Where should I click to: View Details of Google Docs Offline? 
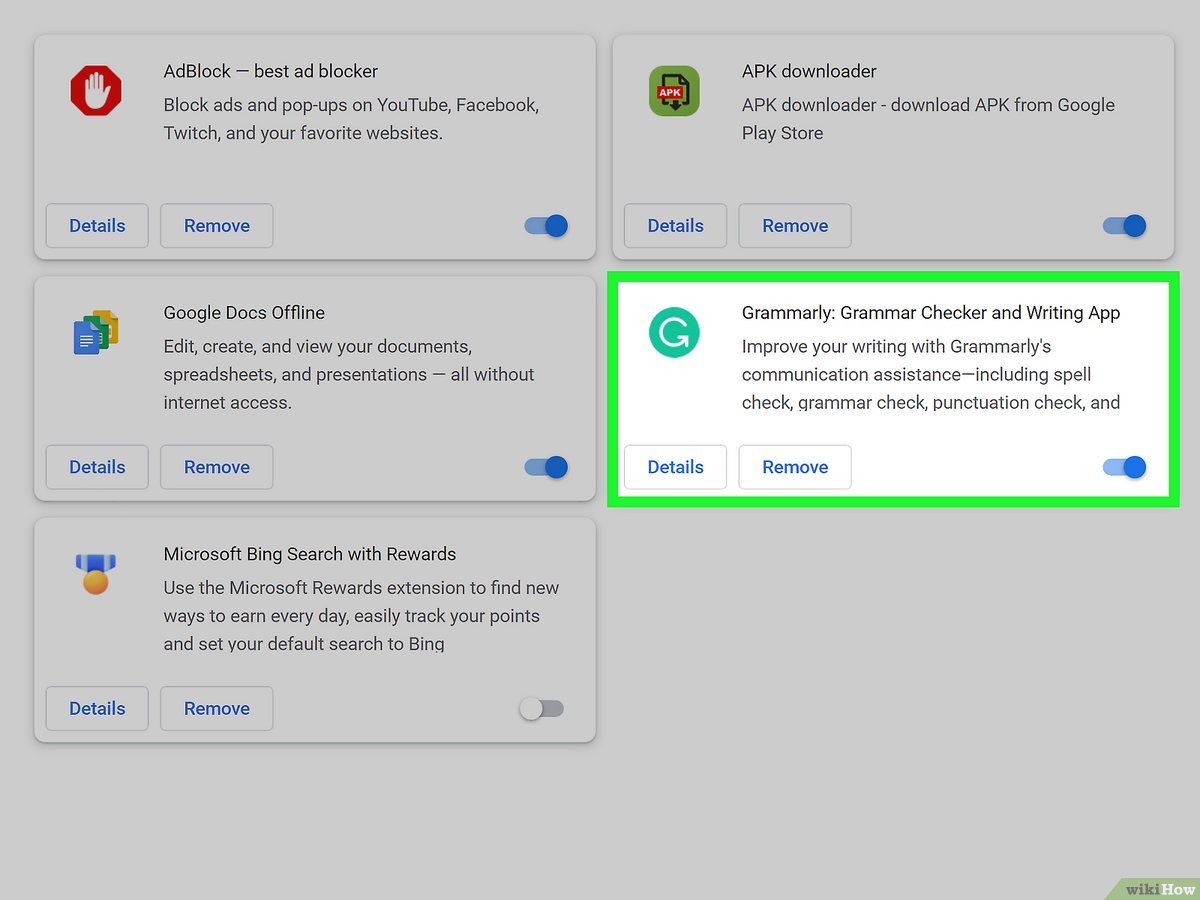[x=97, y=467]
